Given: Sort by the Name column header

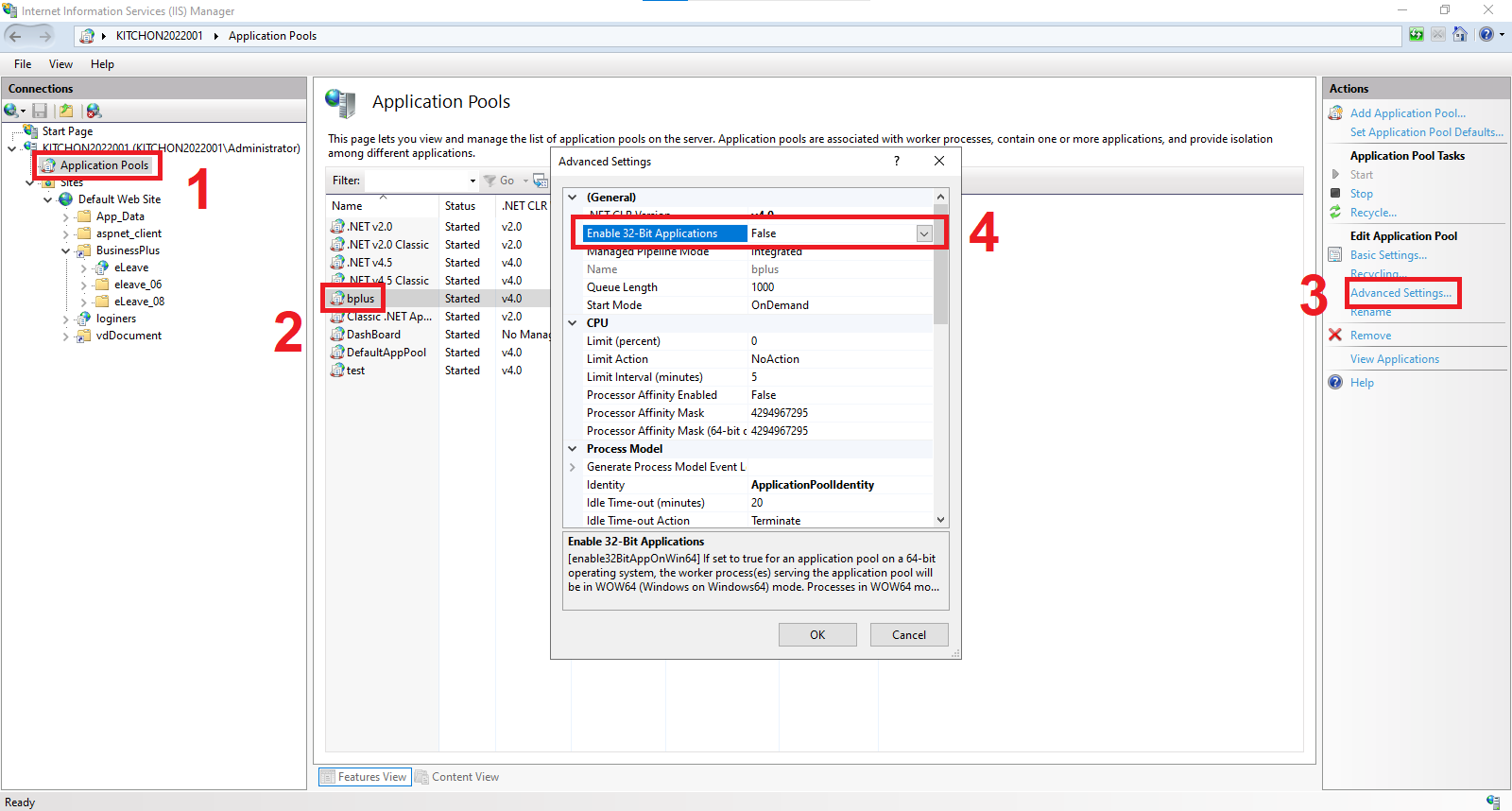Looking at the screenshot, I should (x=383, y=206).
